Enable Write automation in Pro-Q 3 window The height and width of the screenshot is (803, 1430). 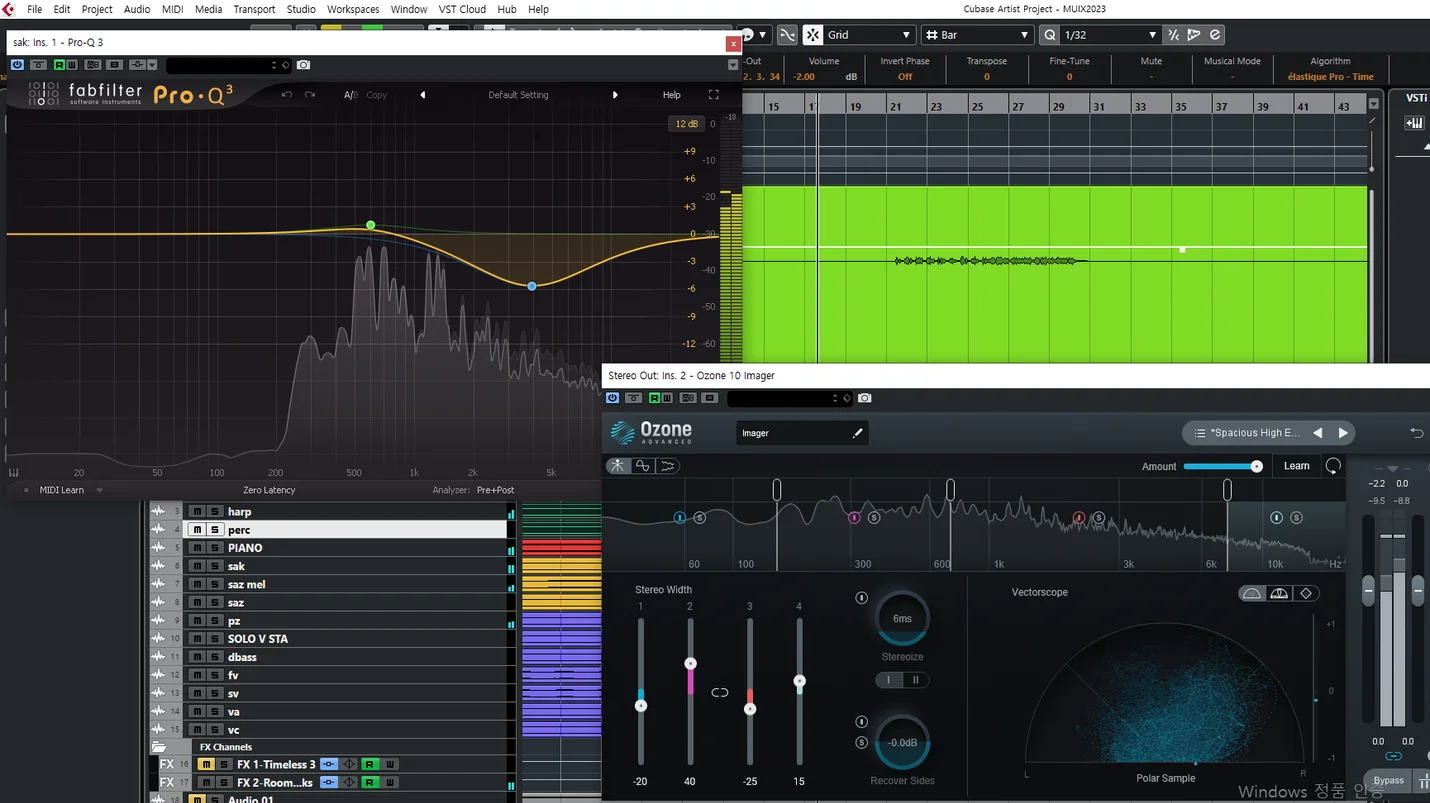pyautogui.click(x=72, y=65)
